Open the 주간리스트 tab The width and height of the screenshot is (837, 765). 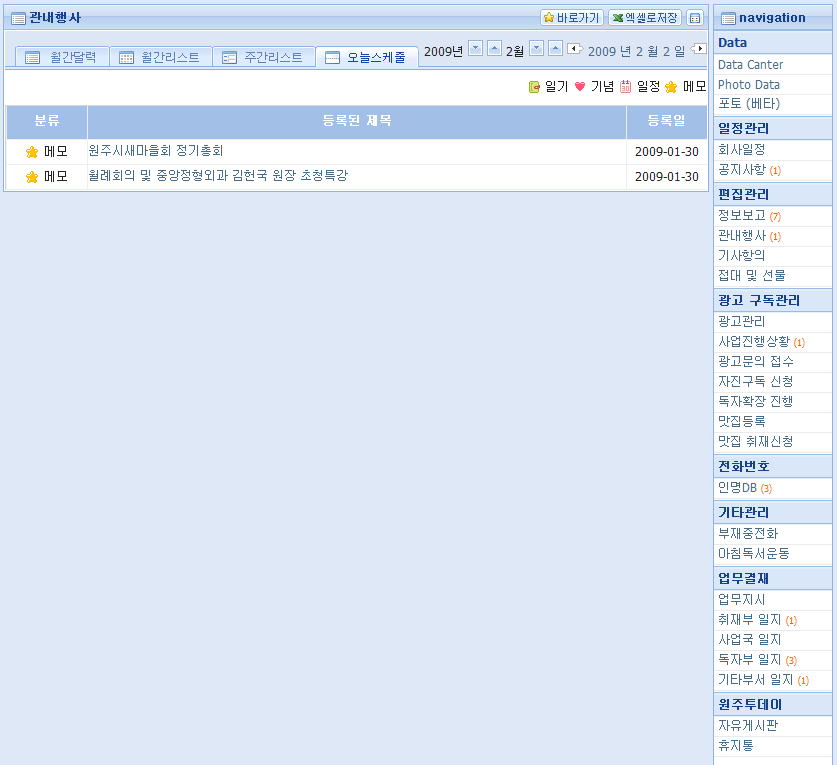[262, 57]
